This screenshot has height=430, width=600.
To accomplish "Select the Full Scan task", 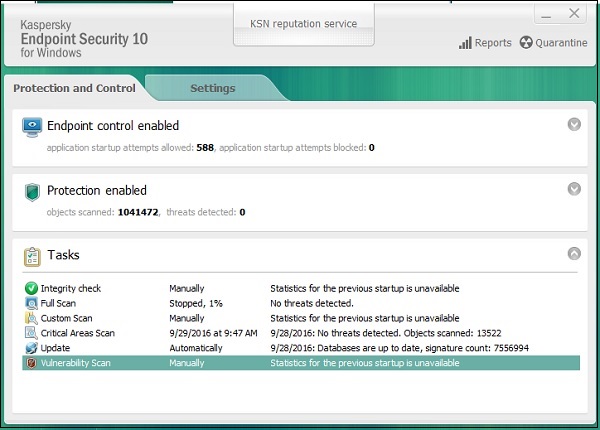I will point(301,303).
